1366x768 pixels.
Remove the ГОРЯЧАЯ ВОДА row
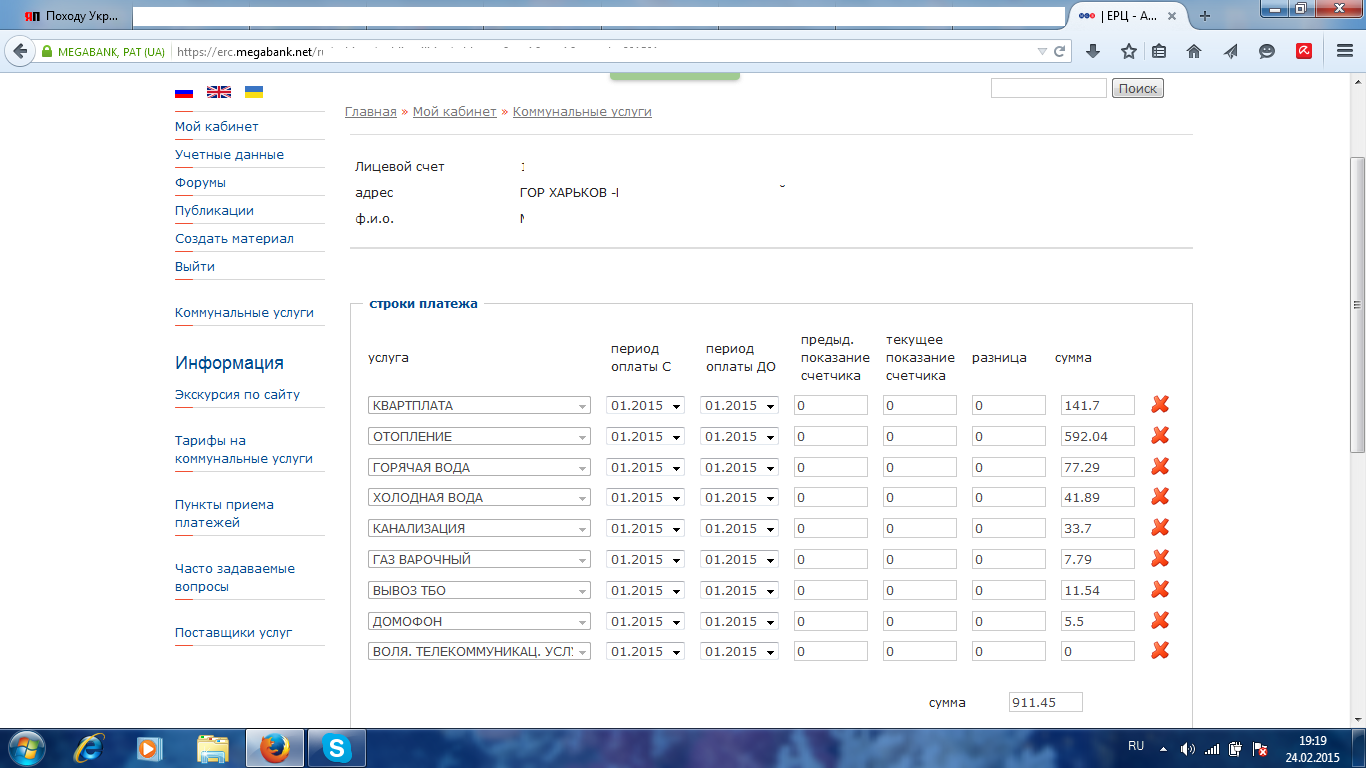1160,467
